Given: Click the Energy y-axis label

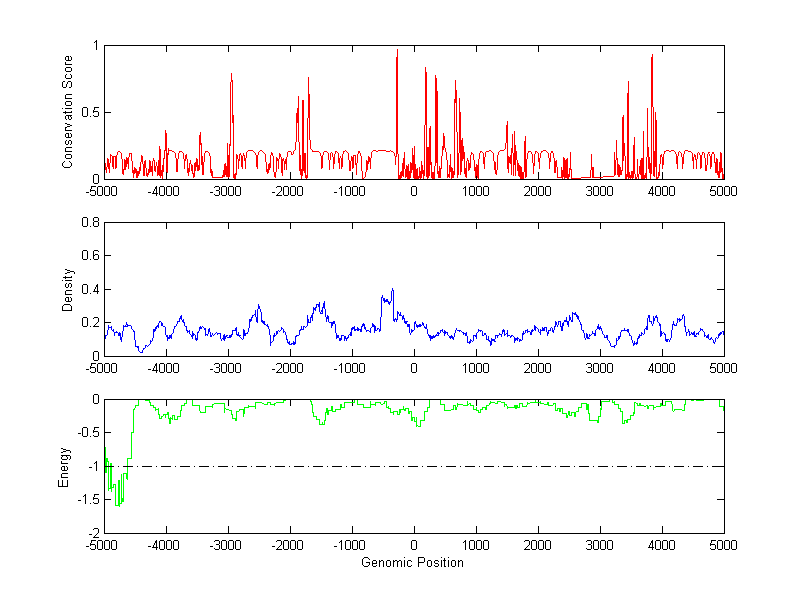Looking at the screenshot, I should pyautogui.click(x=65, y=466).
